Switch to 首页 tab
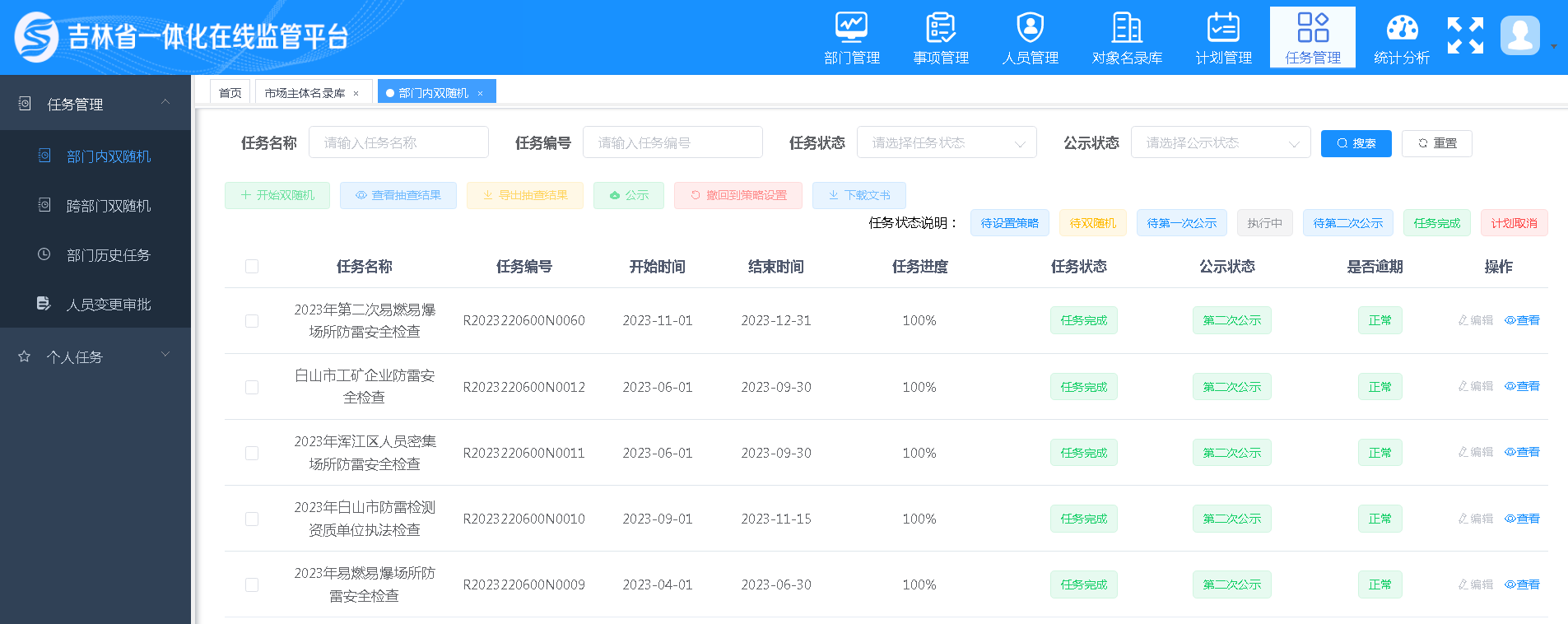This screenshot has height=624, width=1568. coord(230,92)
